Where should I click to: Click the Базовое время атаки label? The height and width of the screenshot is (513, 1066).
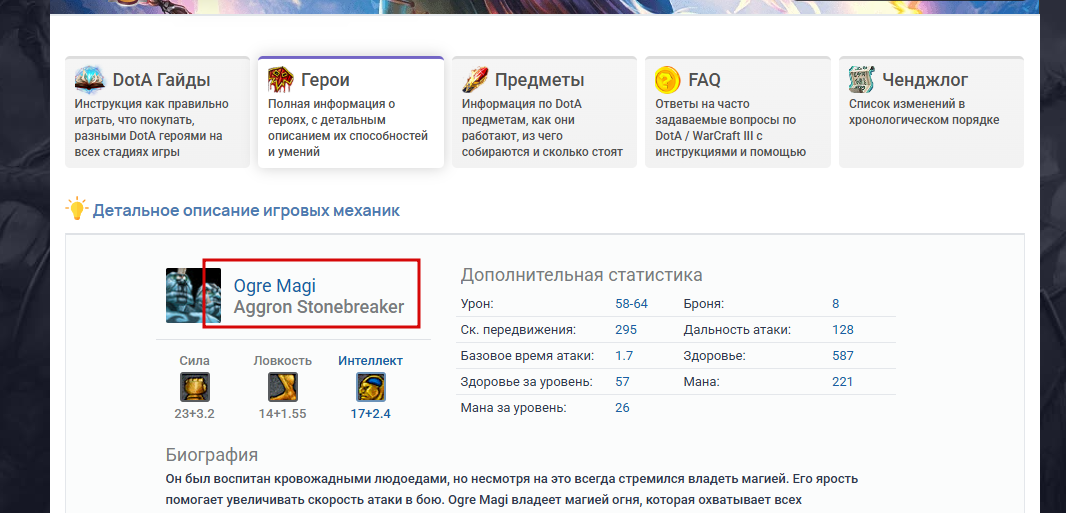tap(527, 355)
